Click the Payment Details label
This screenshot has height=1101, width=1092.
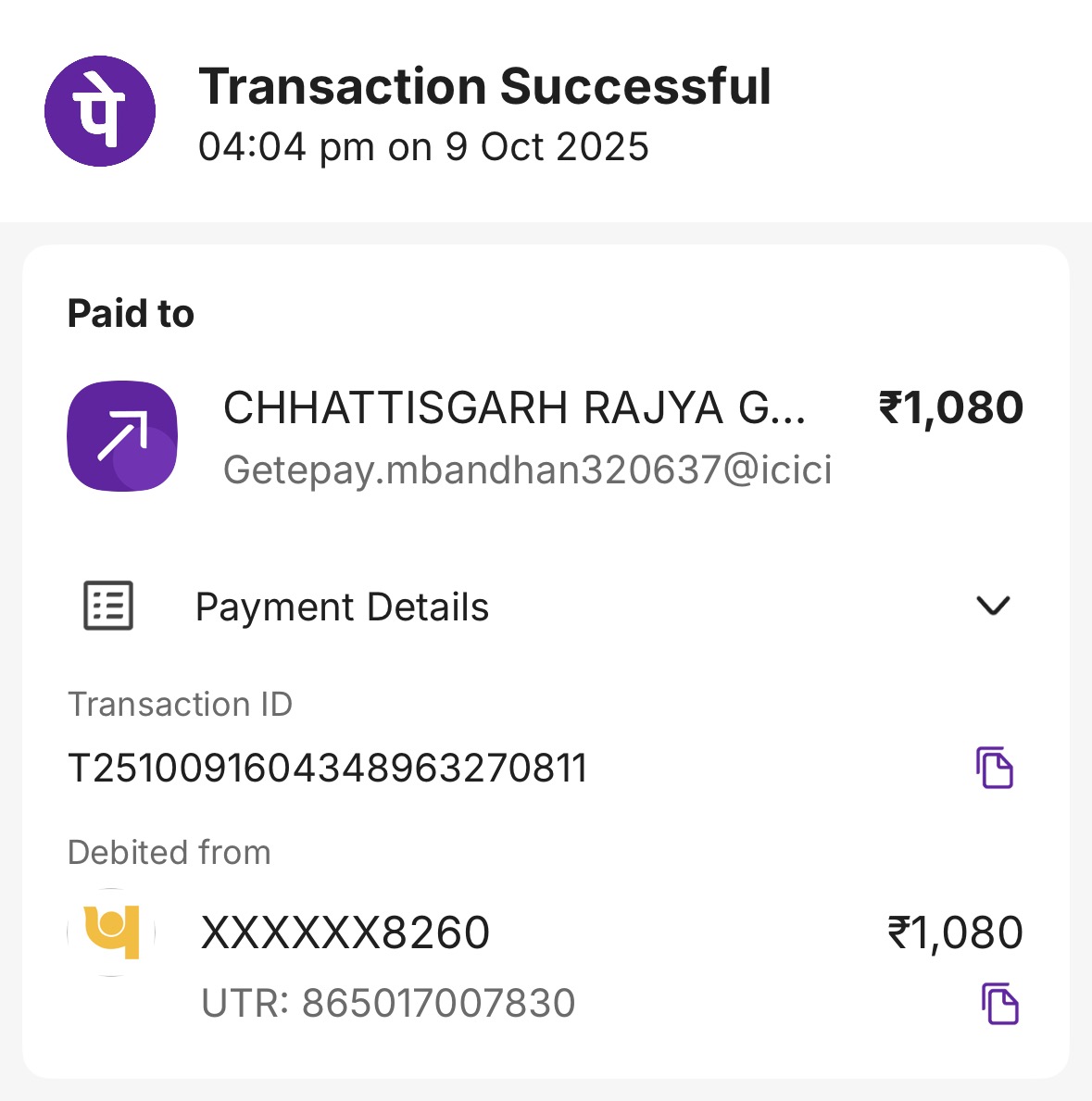[x=342, y=607]
